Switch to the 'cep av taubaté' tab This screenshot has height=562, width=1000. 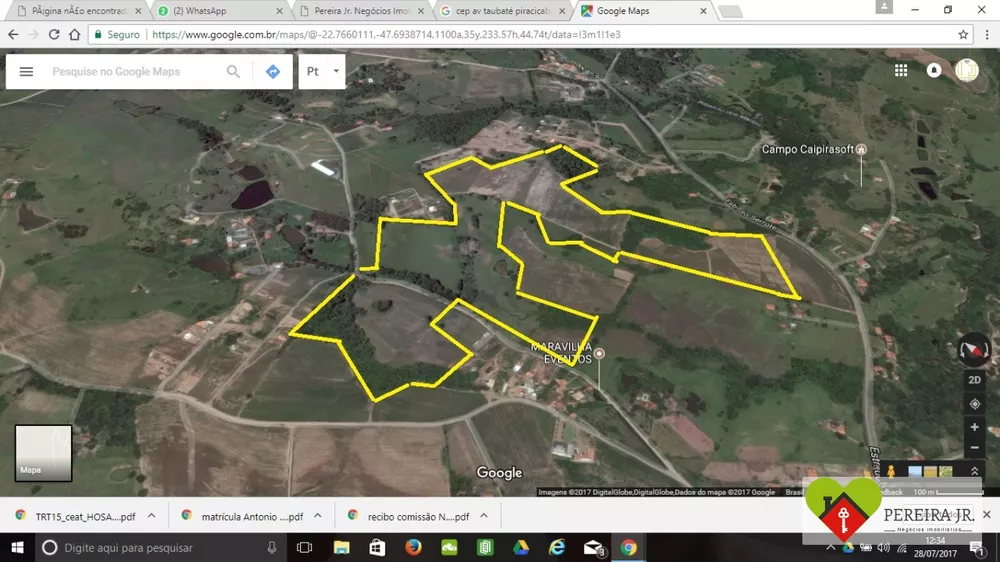pyautogui.click(x=503, y=11)
